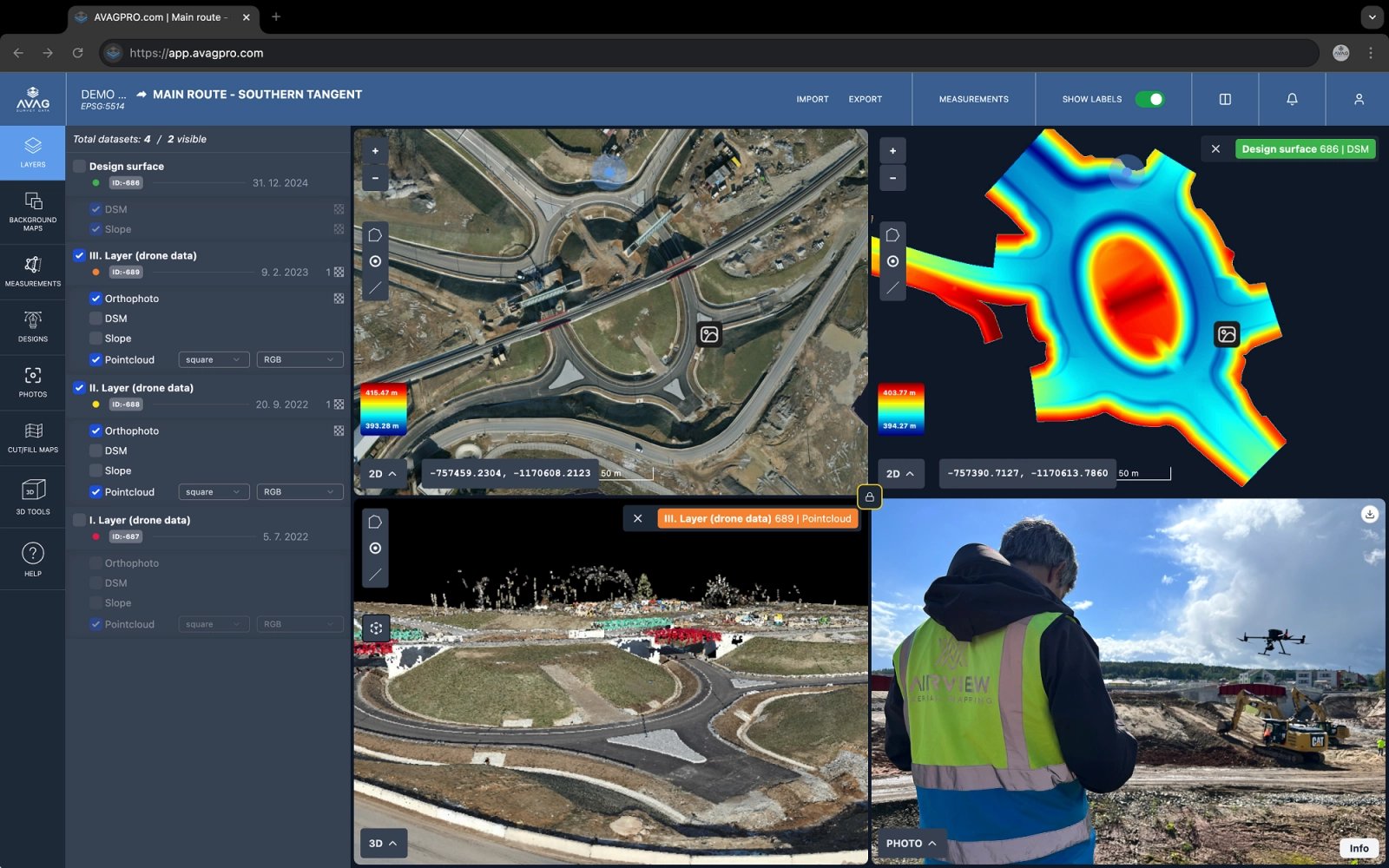Select point measure tool in 3D pointcloud view

click(x=375, y=548)
